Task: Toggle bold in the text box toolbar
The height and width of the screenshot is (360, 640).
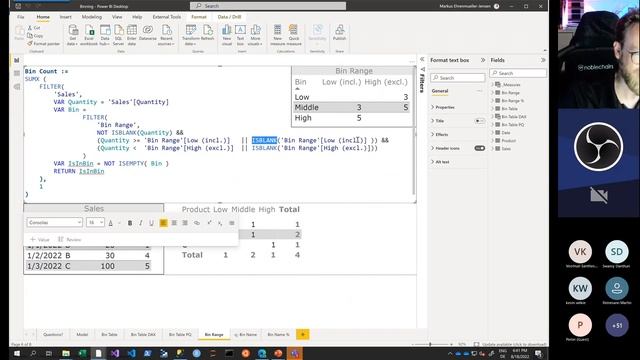Action: [x=130, y=223]
